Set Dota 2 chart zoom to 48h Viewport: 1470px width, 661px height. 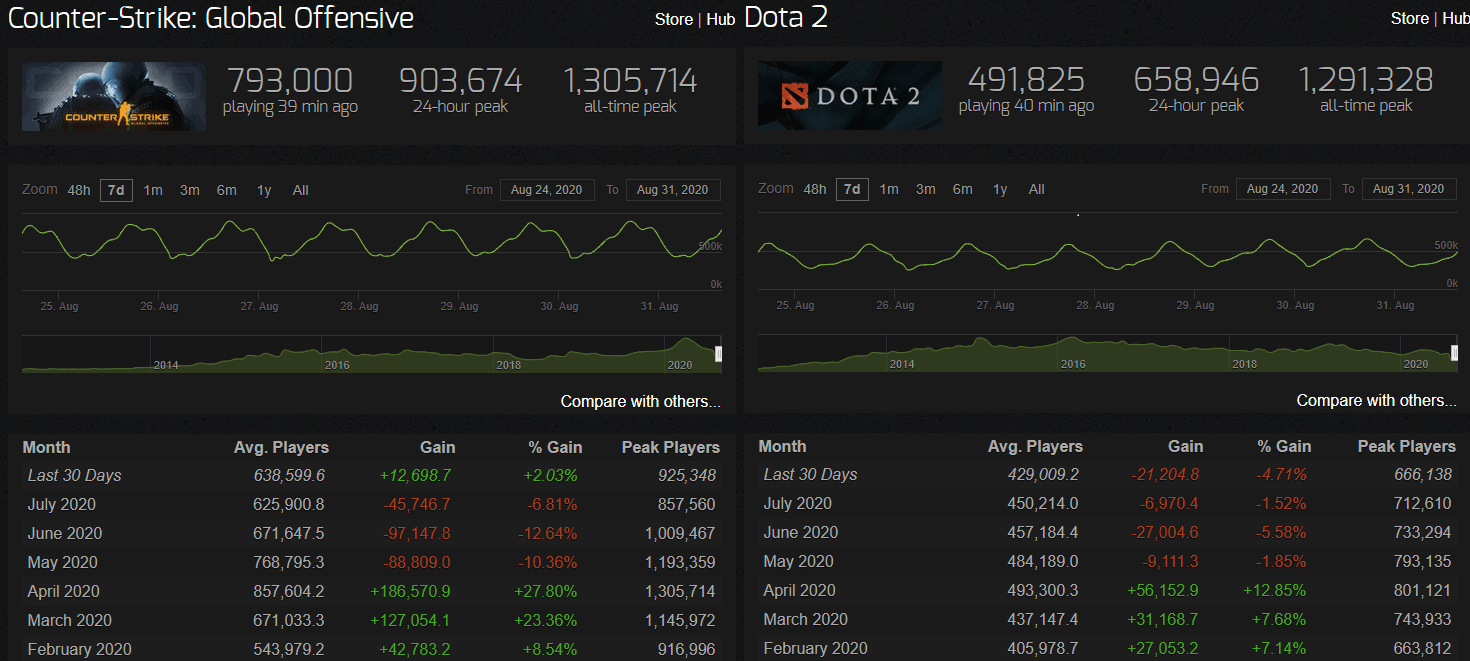tap(815, 189)
